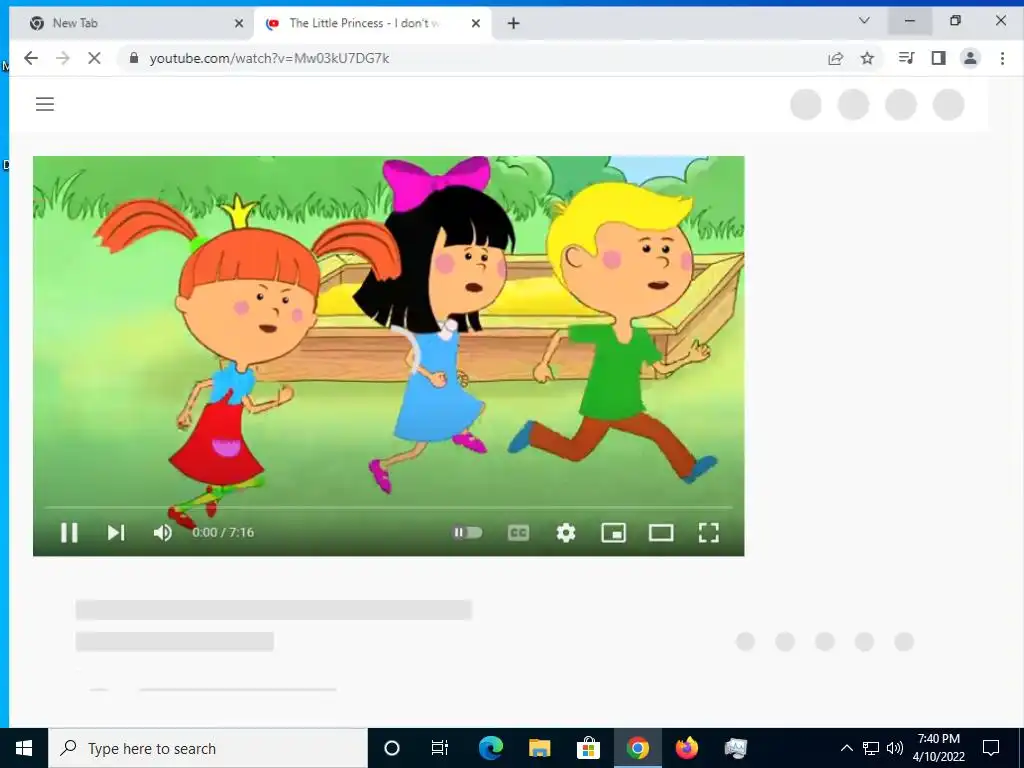Open Microsoft Store from the taskbar

click(588, 748)
